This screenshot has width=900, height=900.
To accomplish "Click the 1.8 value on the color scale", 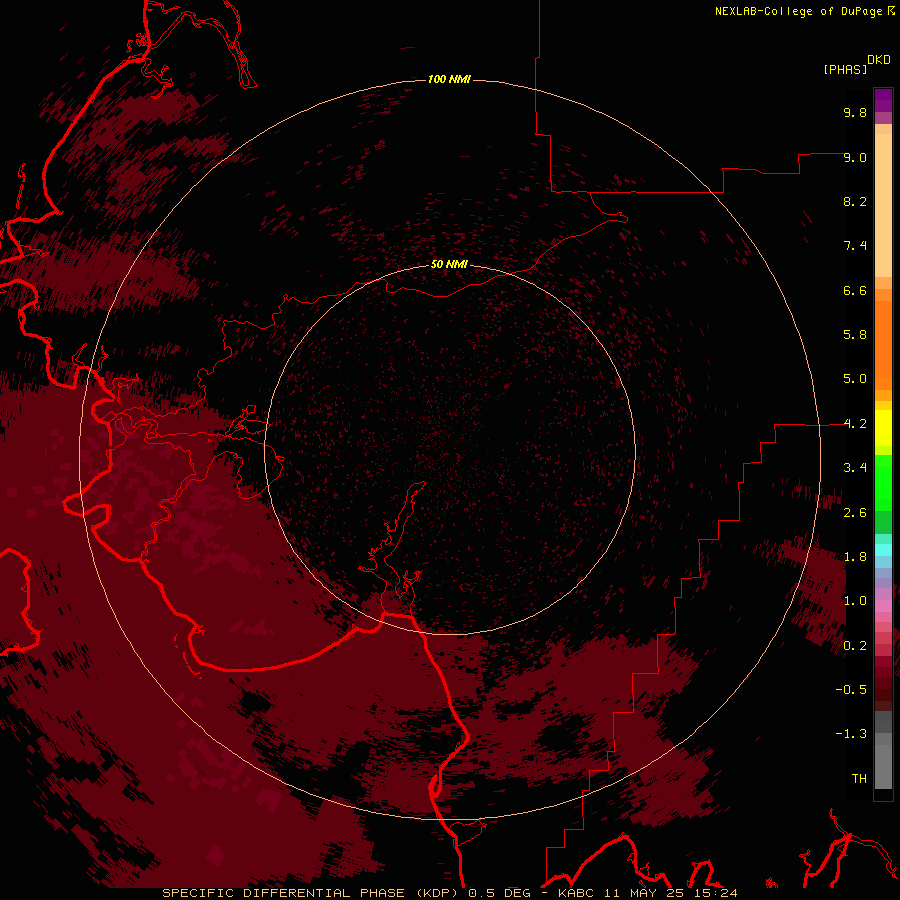I will click(x=855, y=557).
